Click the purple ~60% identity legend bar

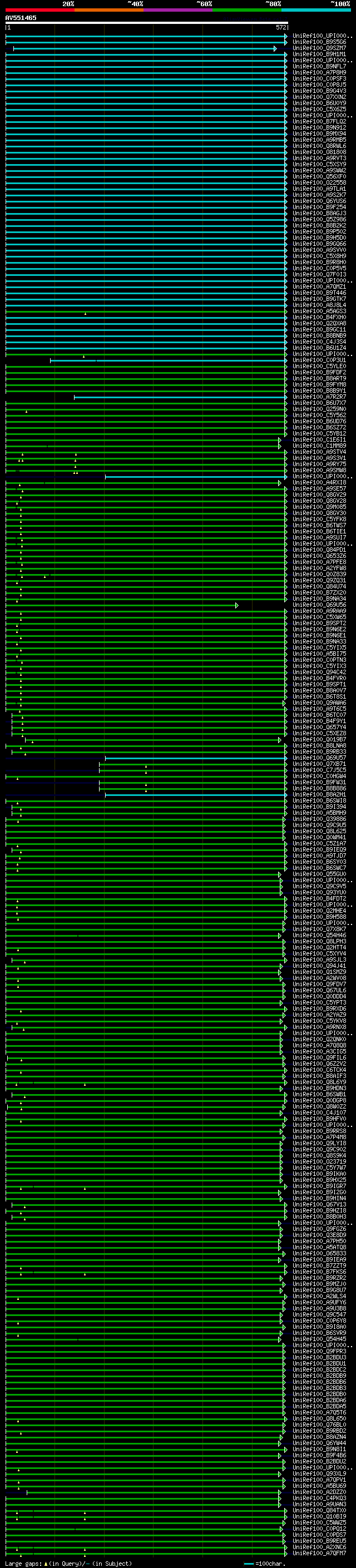point(179,10)
